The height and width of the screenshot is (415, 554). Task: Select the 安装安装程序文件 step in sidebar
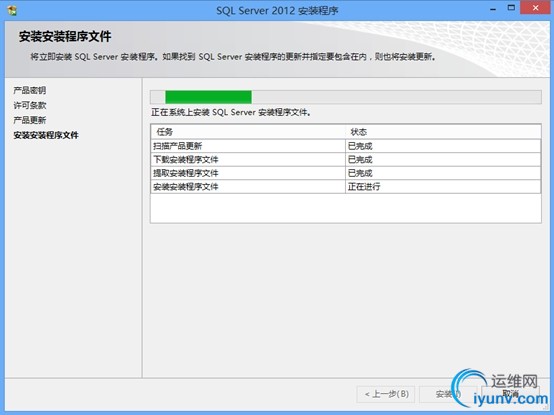(x=46, y=135)
